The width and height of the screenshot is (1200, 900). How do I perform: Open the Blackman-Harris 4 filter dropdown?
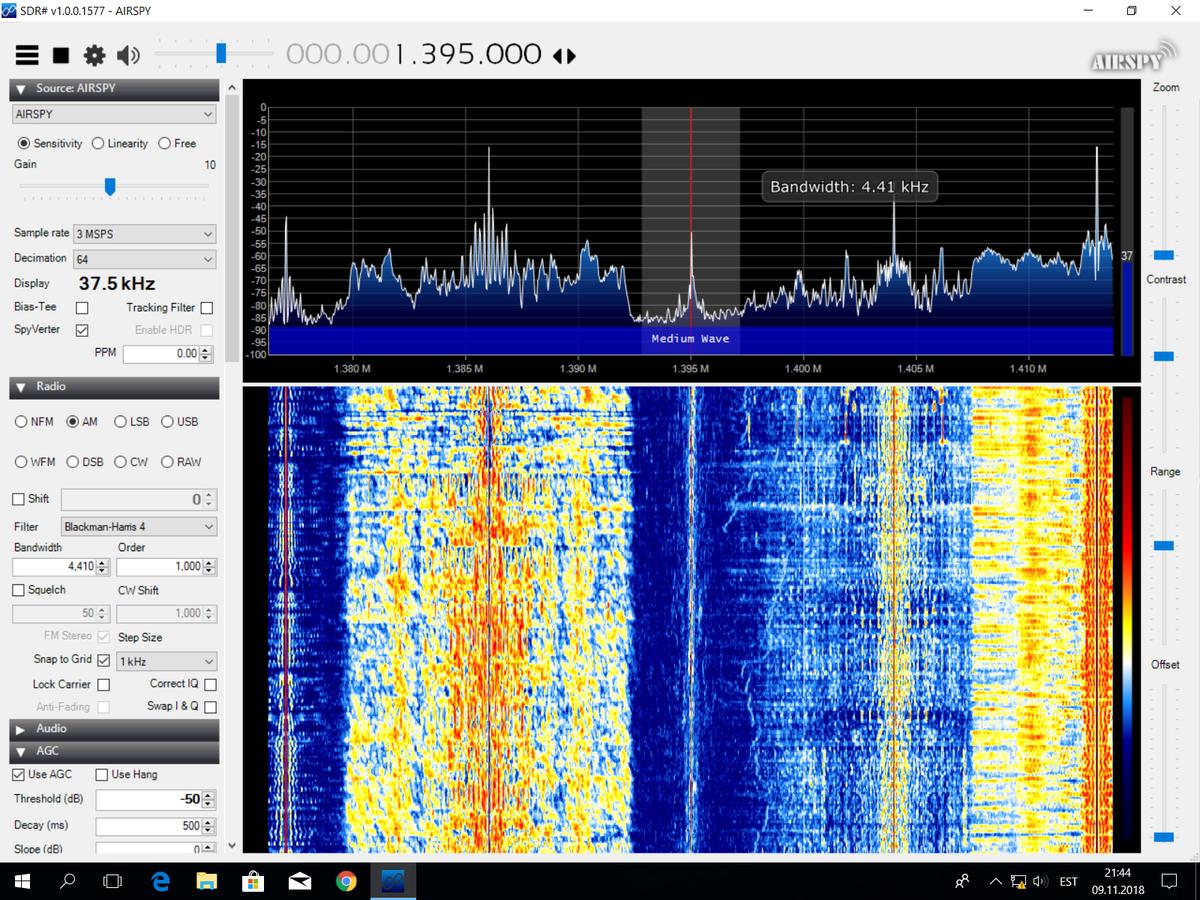click(x=138, y=526)
